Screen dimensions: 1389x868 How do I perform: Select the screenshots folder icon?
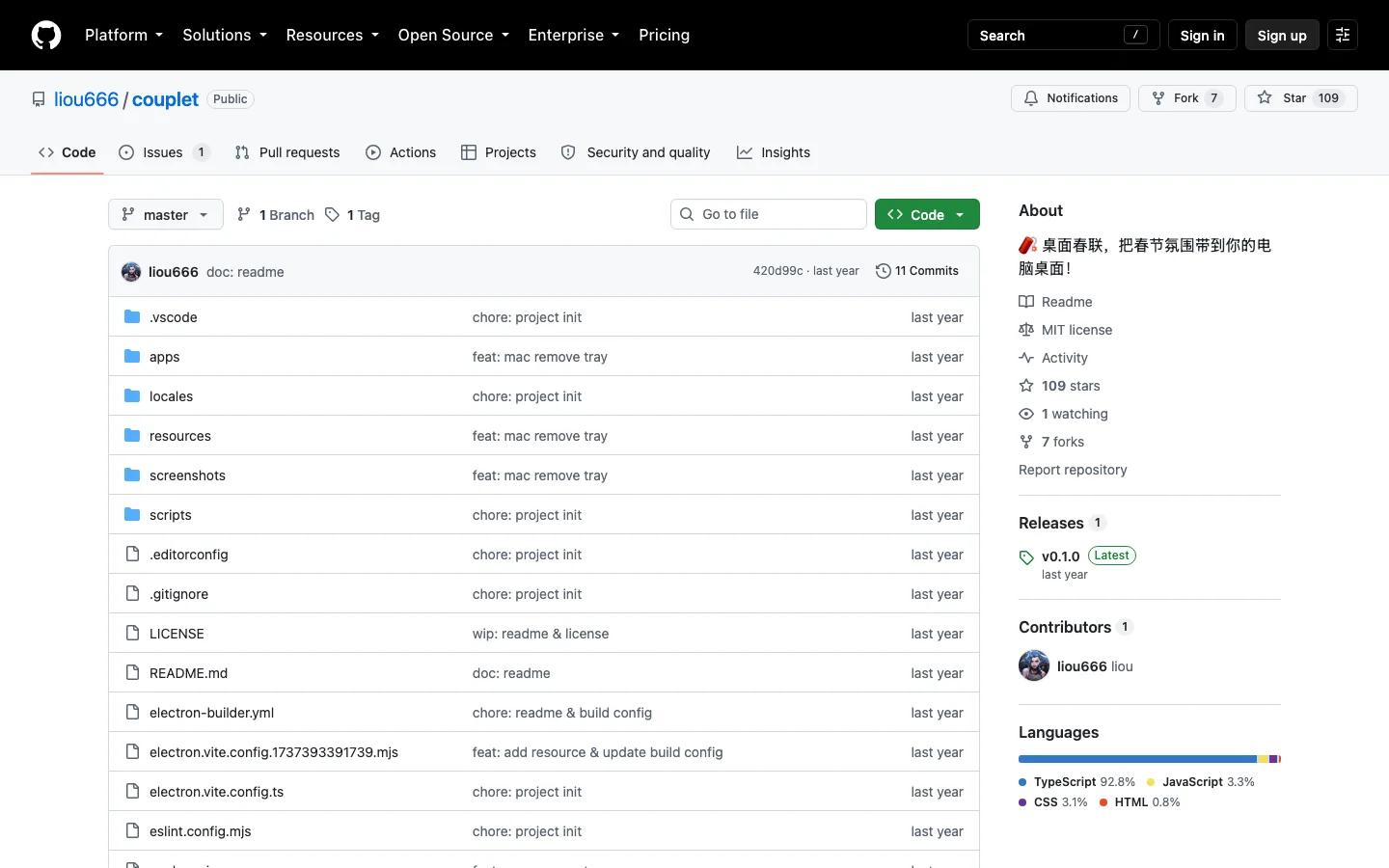tap(132, 475)
